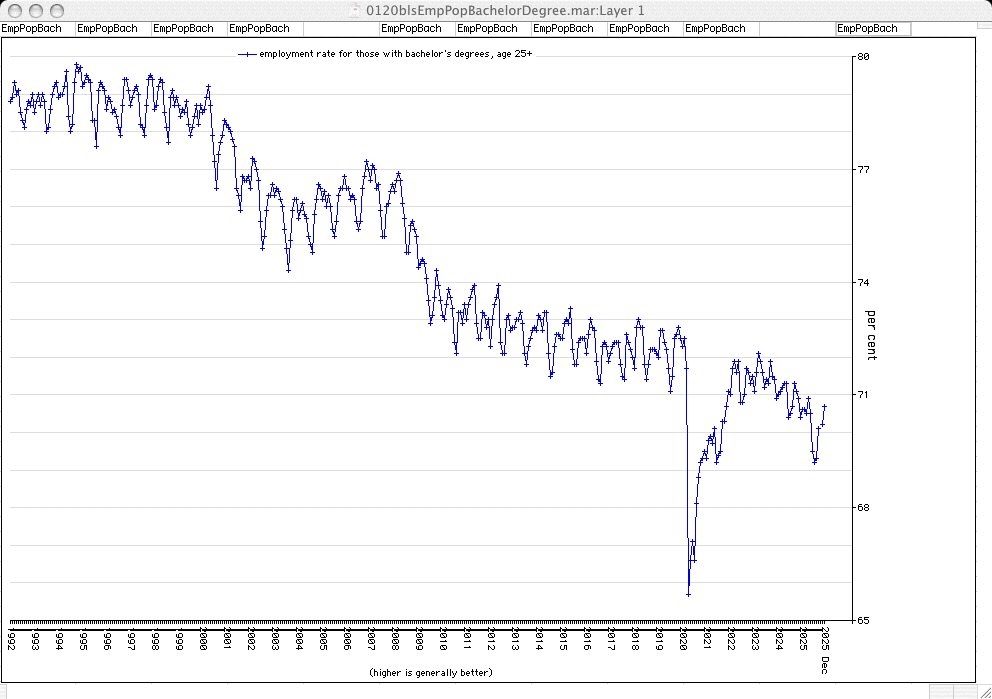Select the leftmost EmpPopBach tab
This screenshot has height=699, width=992.
coord(32,29)
